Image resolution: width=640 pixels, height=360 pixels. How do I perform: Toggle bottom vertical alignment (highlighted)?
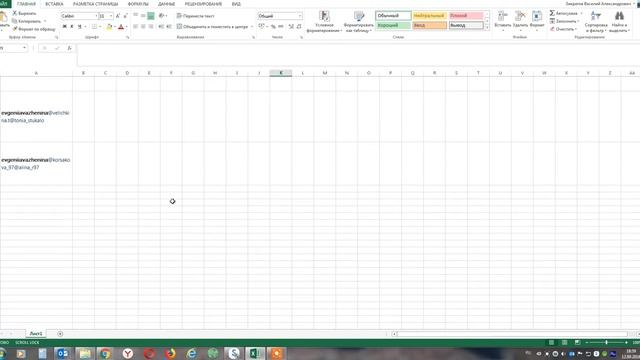[x=151, y=16]
